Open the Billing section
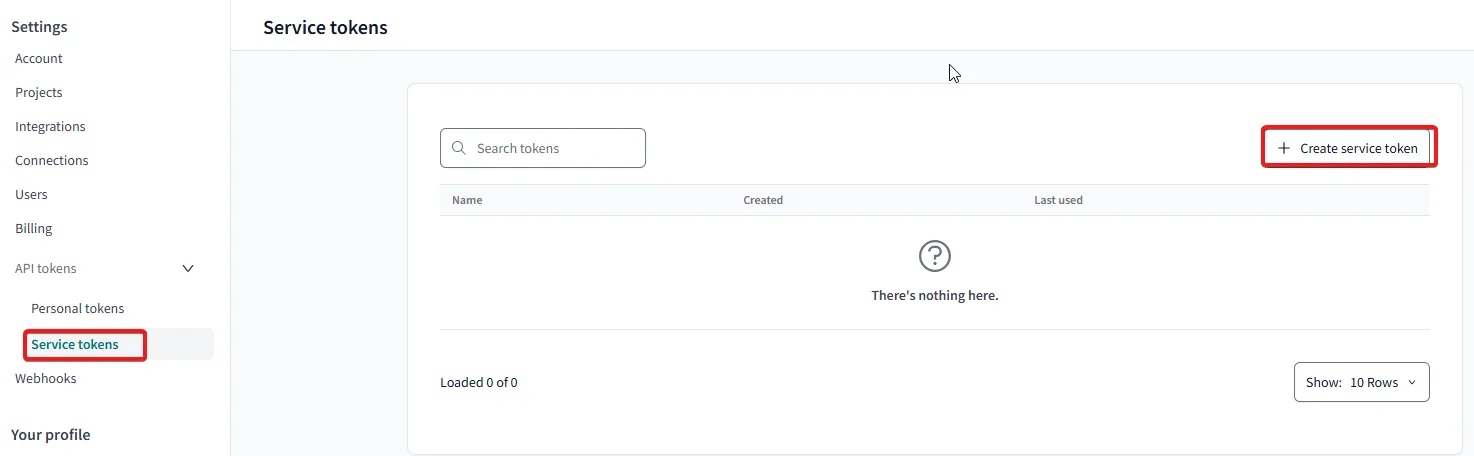This screenshot has width=1474, height=456. pos(34,228)
